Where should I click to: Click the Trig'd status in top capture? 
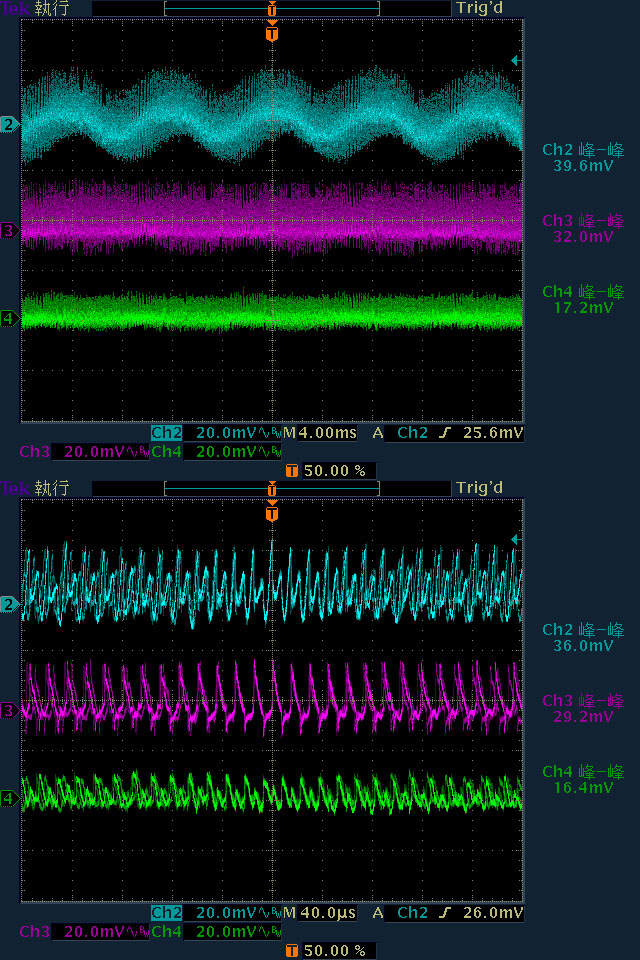click(478, 8)
